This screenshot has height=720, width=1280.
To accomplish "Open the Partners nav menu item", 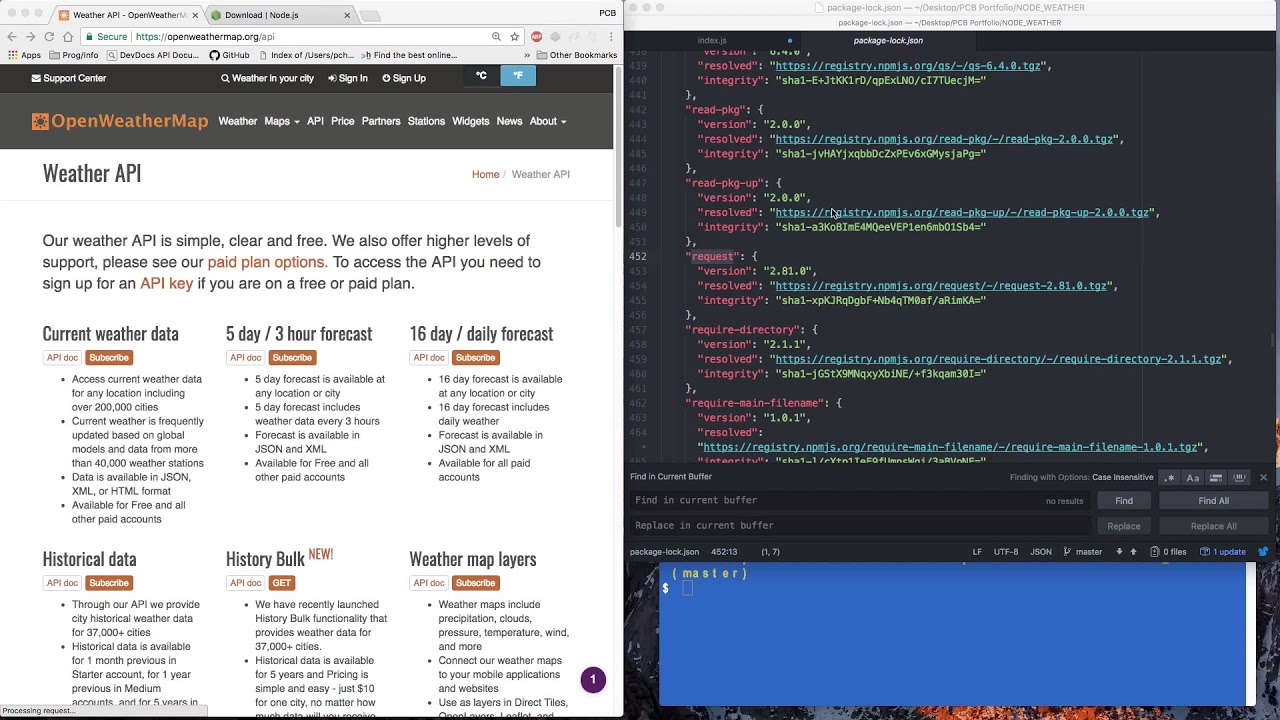I will click(x=381, y=121).
